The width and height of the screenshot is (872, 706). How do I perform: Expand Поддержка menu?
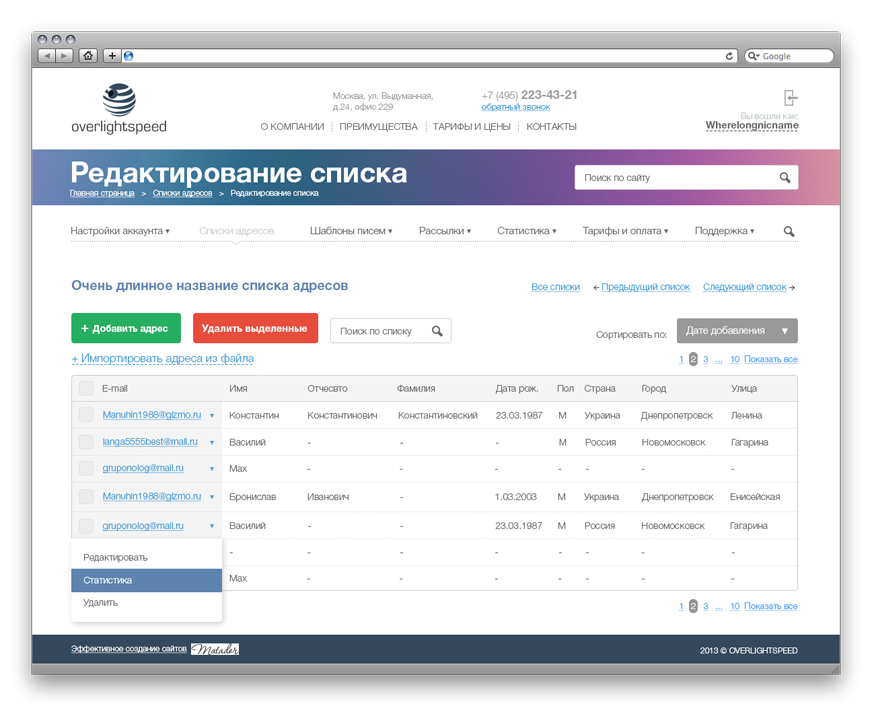point(724,231)
